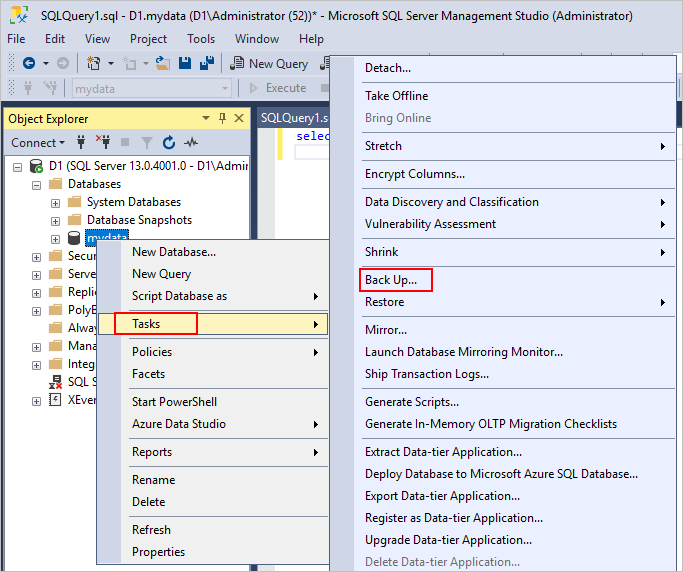Select Export Data-tier Application... item
This screenshot has width=683, height=572.
pyautogui.click(x=442, y=496)
